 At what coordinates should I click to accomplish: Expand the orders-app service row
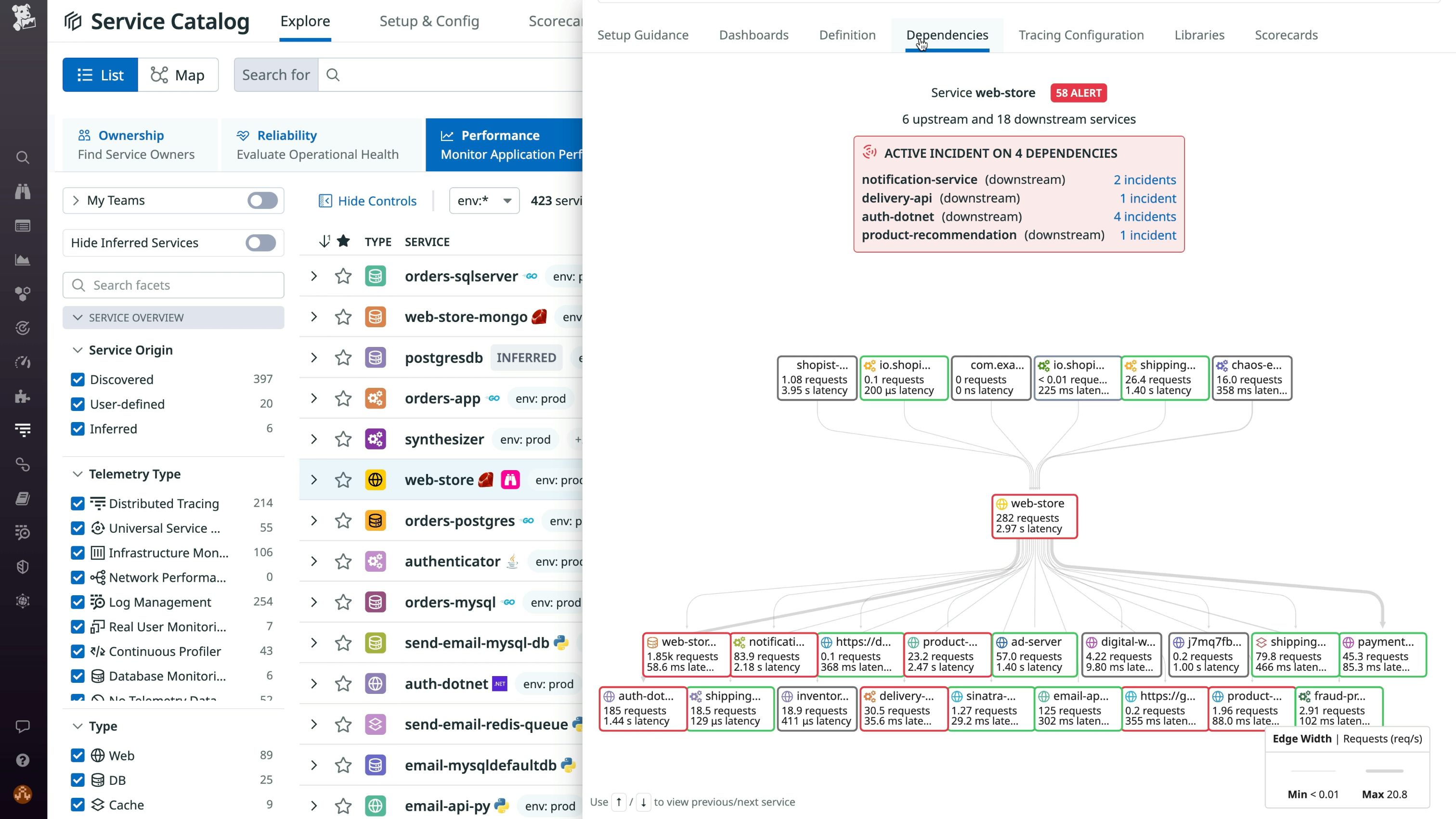[x=314, y=398]
